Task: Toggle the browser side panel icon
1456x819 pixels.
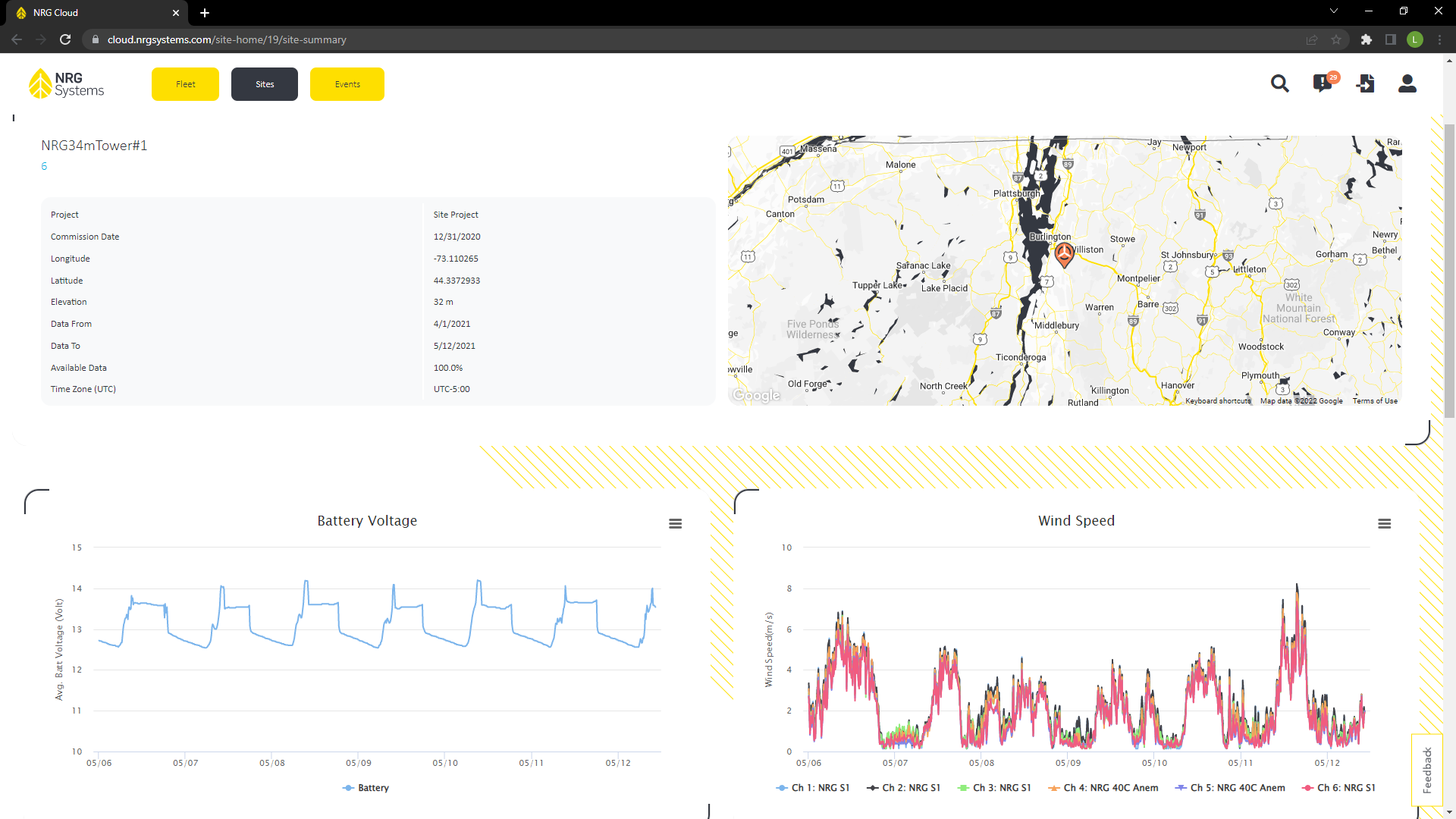Action: coord(1391,39)
